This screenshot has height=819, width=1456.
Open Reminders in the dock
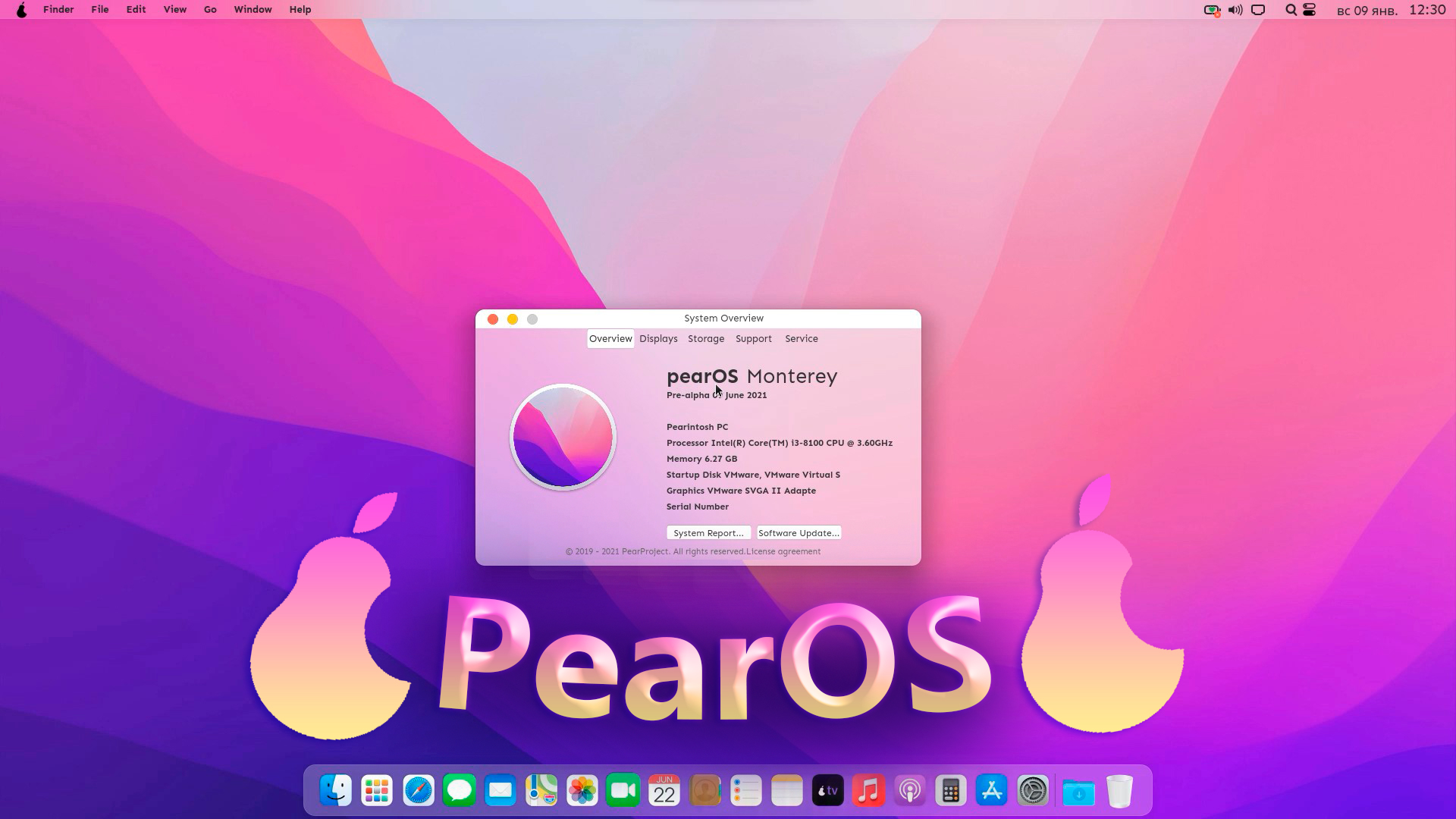coord(745,791)
